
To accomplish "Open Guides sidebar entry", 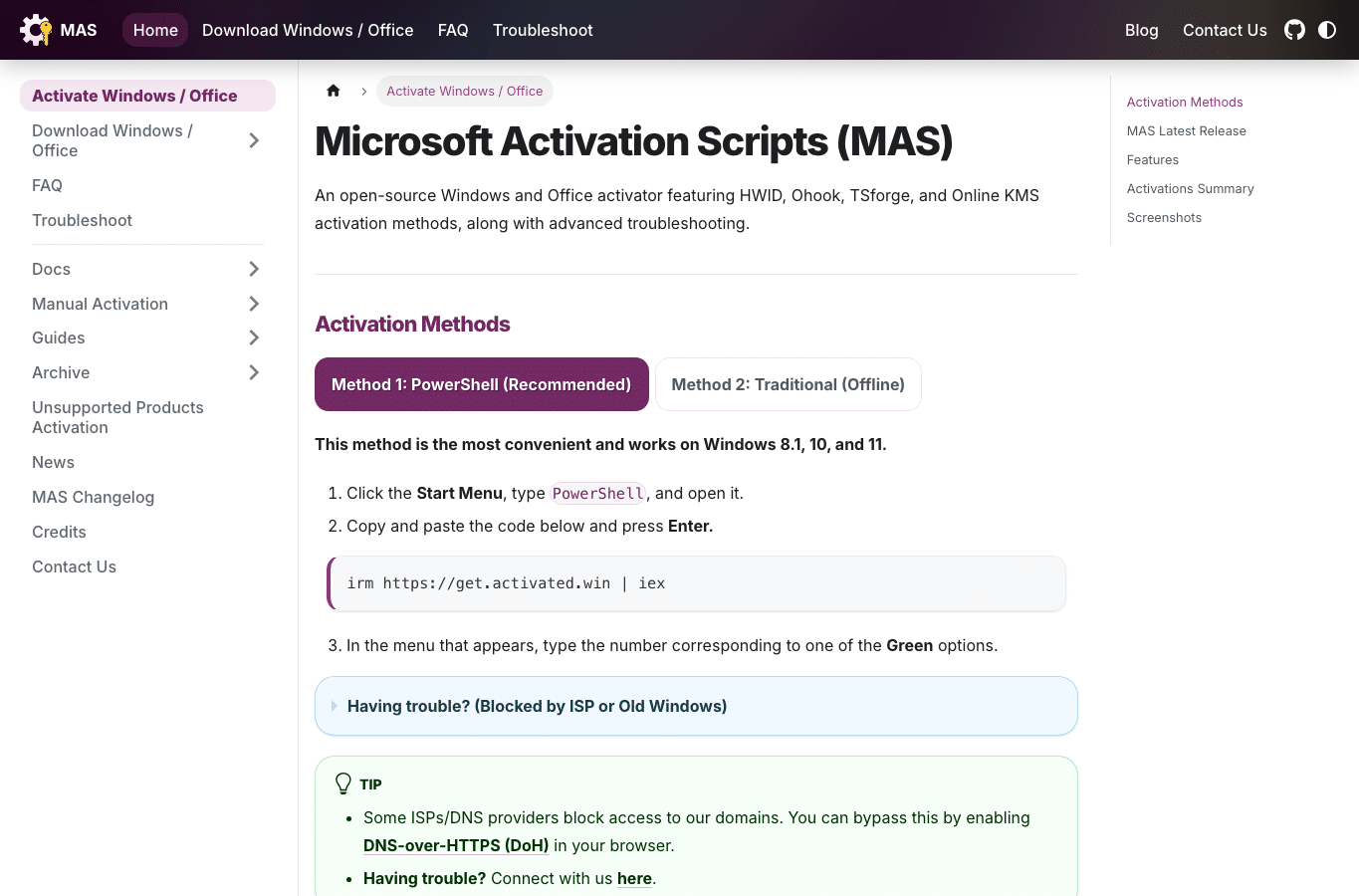I will 58,337.
